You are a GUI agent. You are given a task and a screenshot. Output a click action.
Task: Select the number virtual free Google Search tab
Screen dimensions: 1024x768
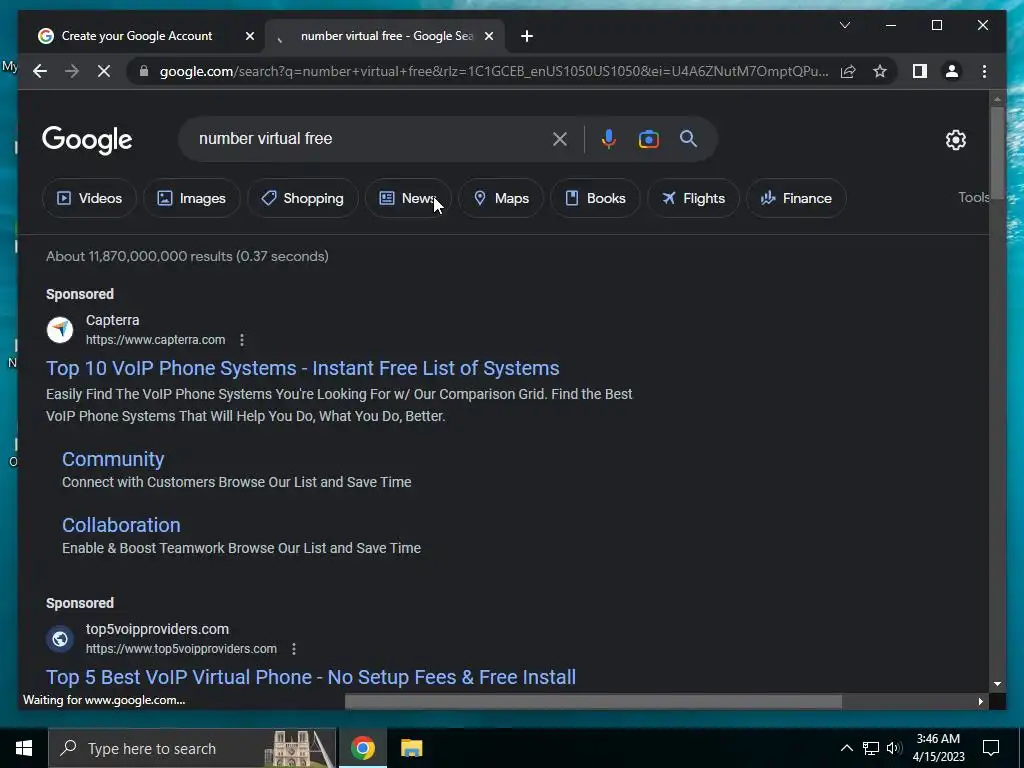pyautogui.click(x=385, y=36)
